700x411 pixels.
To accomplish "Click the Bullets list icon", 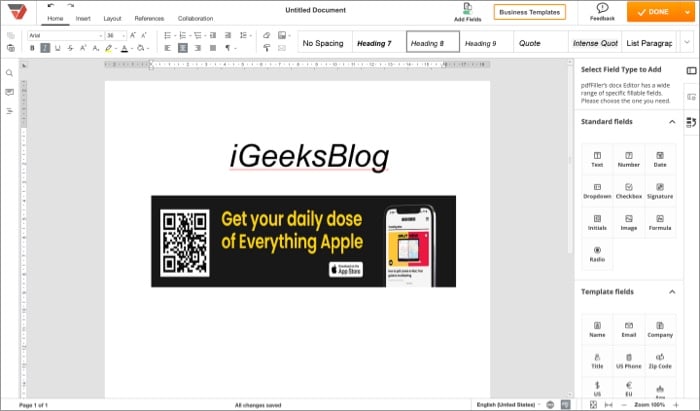I will [167, 35].
